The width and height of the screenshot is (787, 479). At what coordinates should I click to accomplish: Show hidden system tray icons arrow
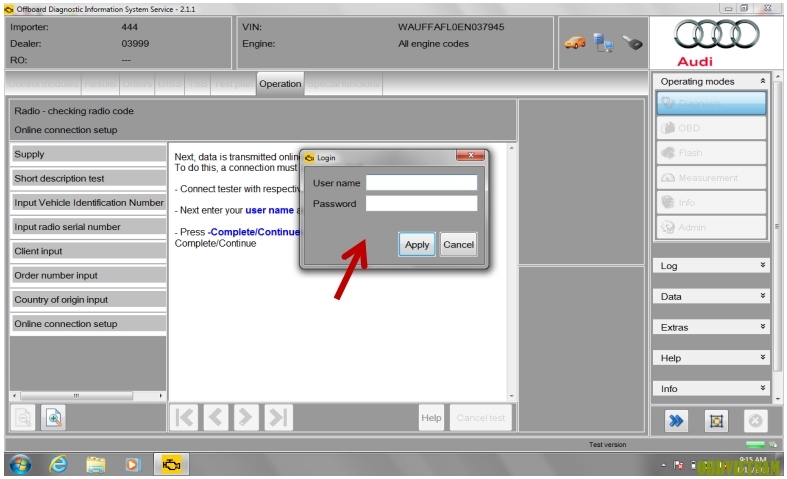(664, 465)
